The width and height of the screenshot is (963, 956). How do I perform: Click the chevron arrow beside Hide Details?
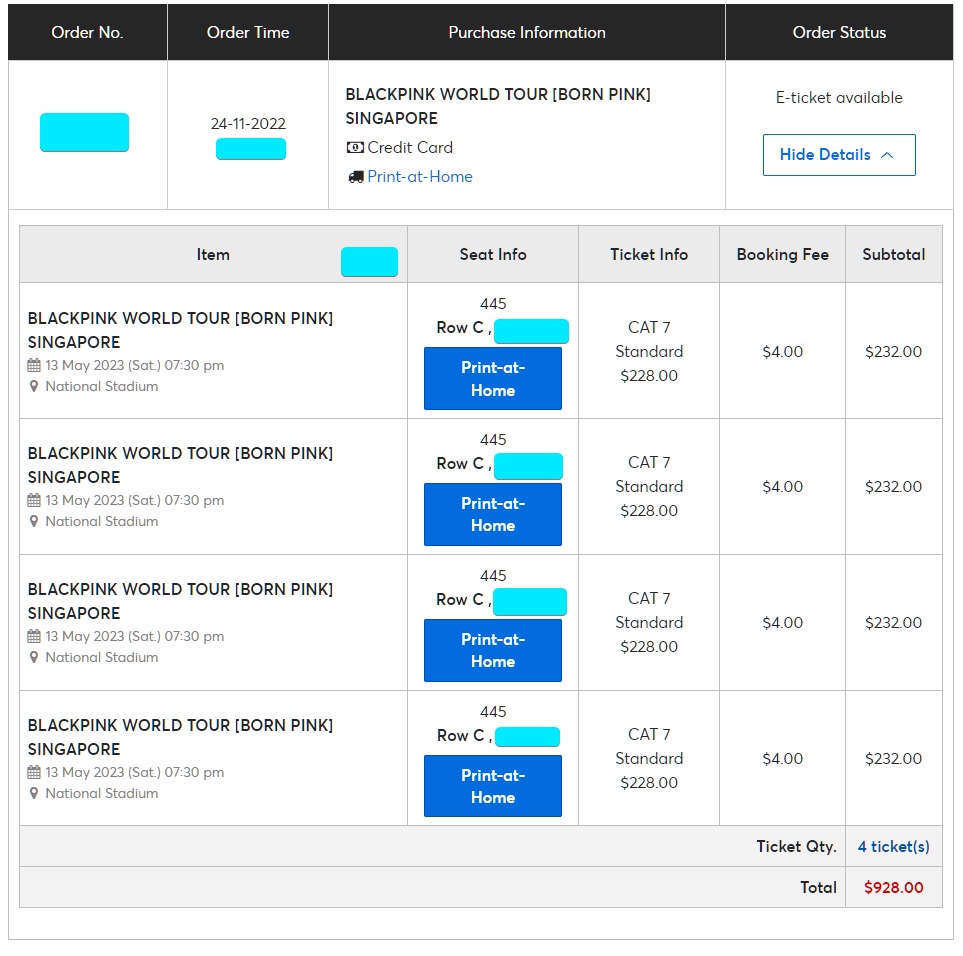[887, 155]
